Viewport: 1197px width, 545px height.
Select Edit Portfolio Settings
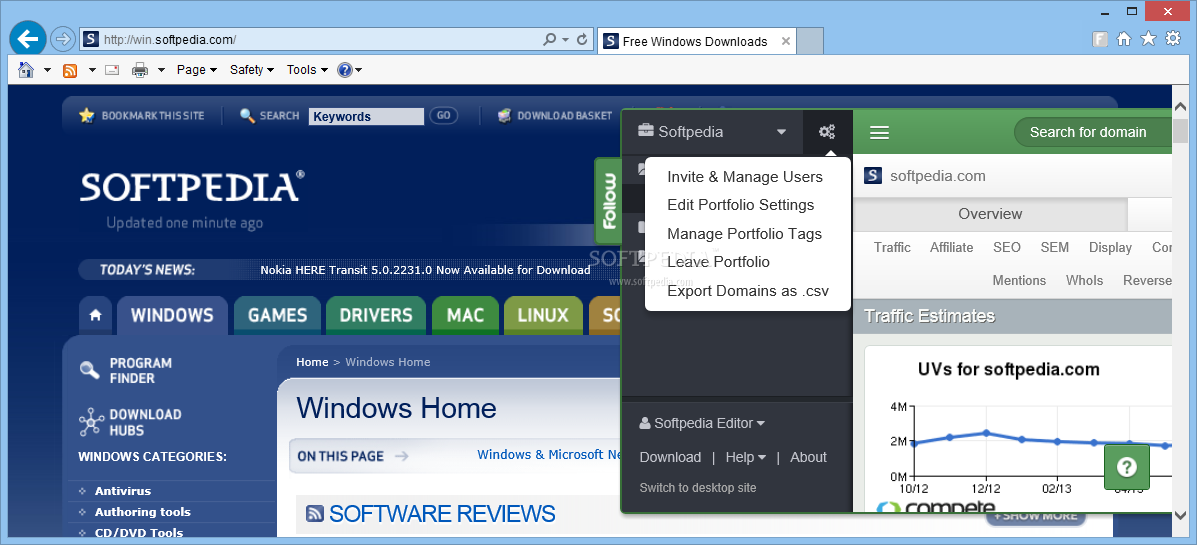tap(740, 205)
